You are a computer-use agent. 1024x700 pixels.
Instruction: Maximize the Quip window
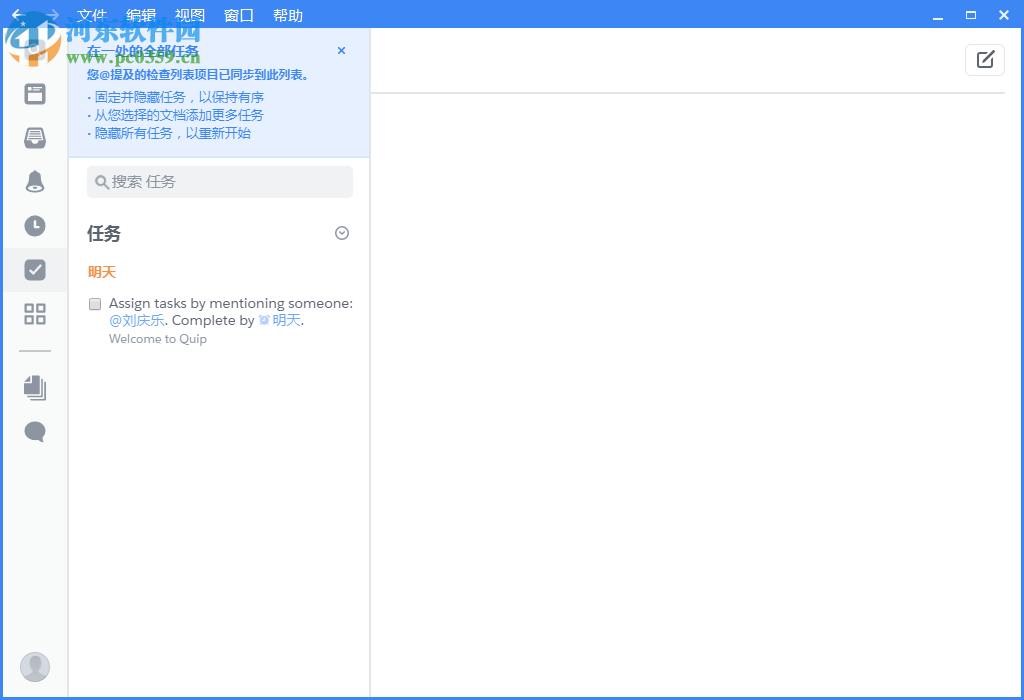pyautogui.click(x=971, y=15)
